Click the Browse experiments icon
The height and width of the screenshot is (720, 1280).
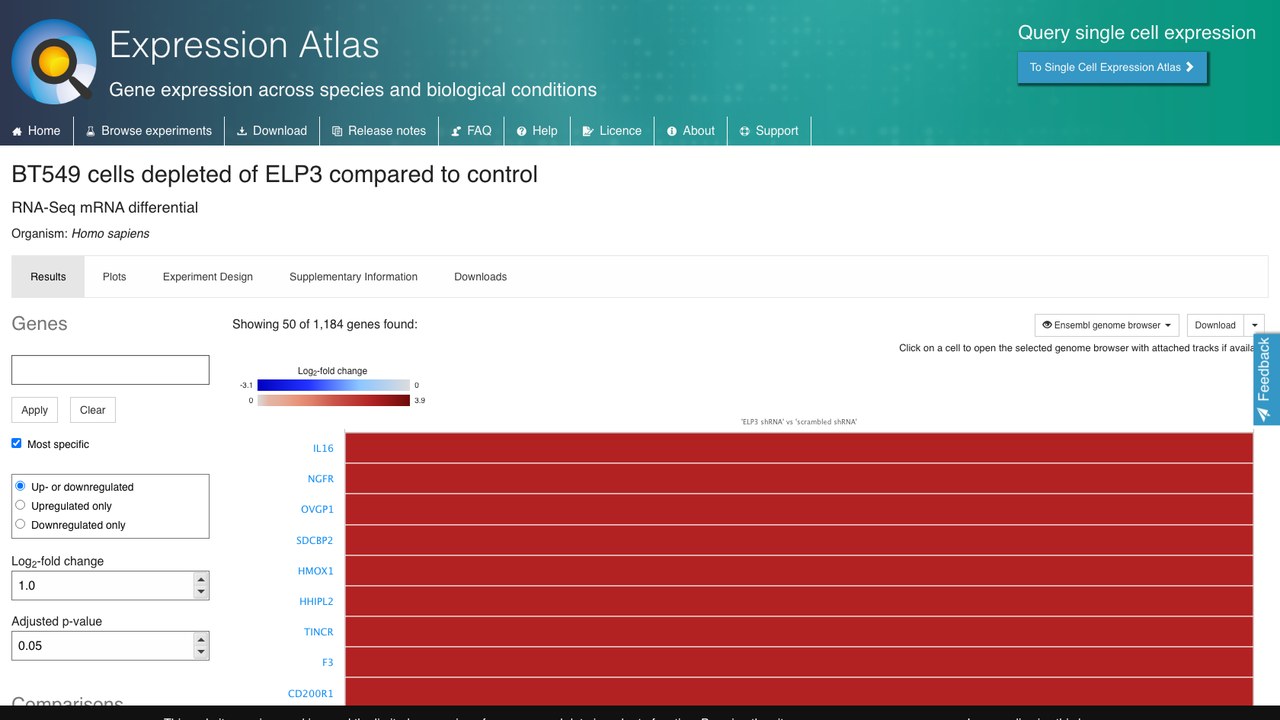coord(90,131)
